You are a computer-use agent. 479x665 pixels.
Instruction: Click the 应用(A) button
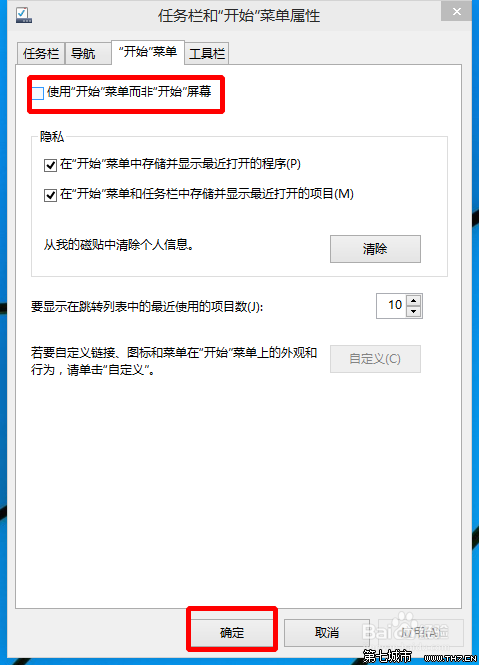[420, 633]
